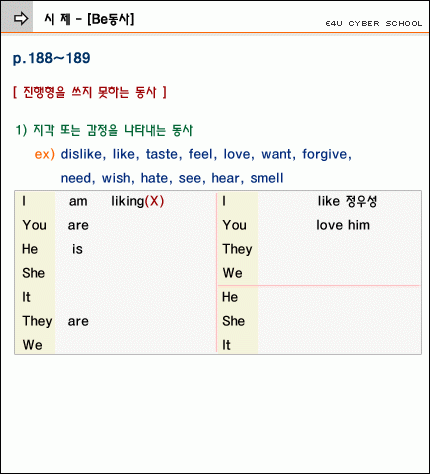Screen dimensions: 430x474
Task: Click the word is in the left table
Action: pos(77,249)
